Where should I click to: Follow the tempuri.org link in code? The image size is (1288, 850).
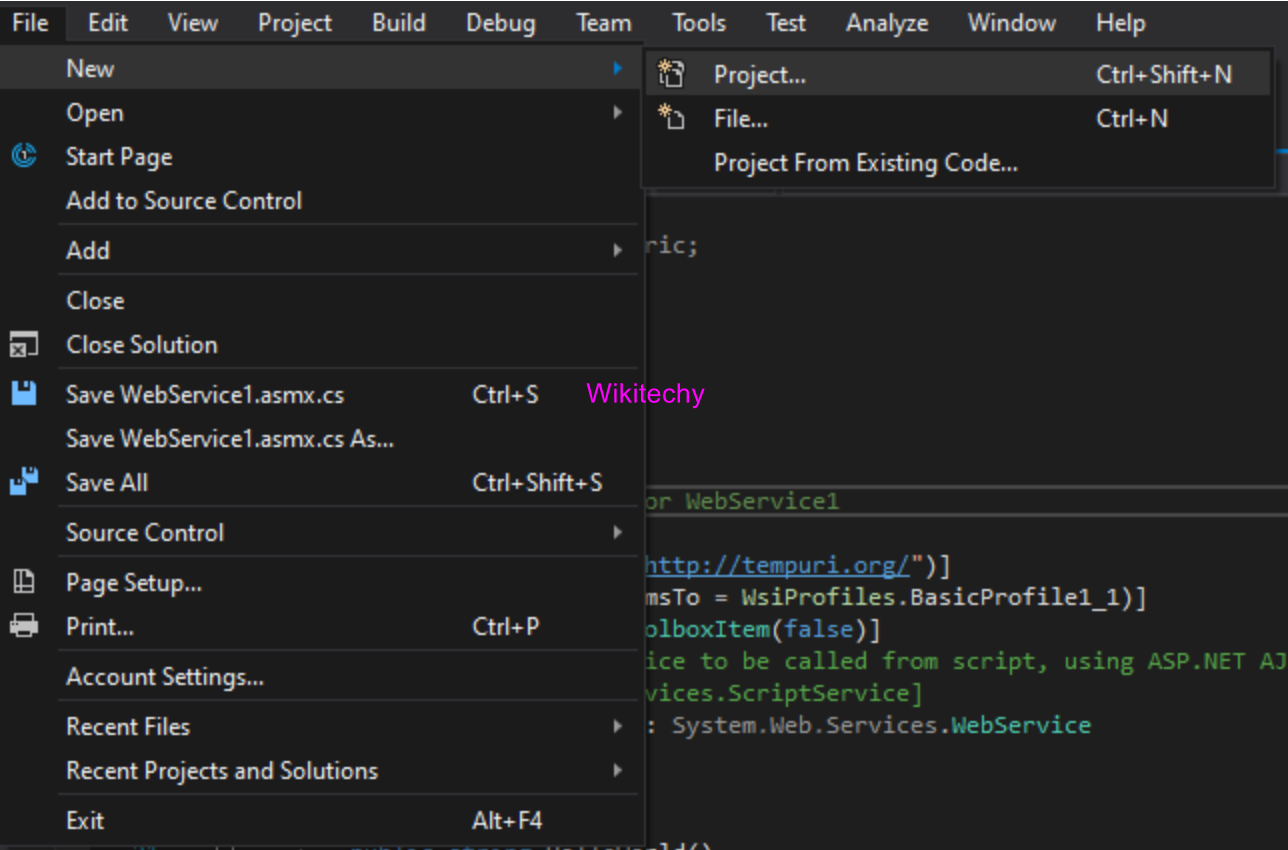pyautogui.click(x=777, y=566)
